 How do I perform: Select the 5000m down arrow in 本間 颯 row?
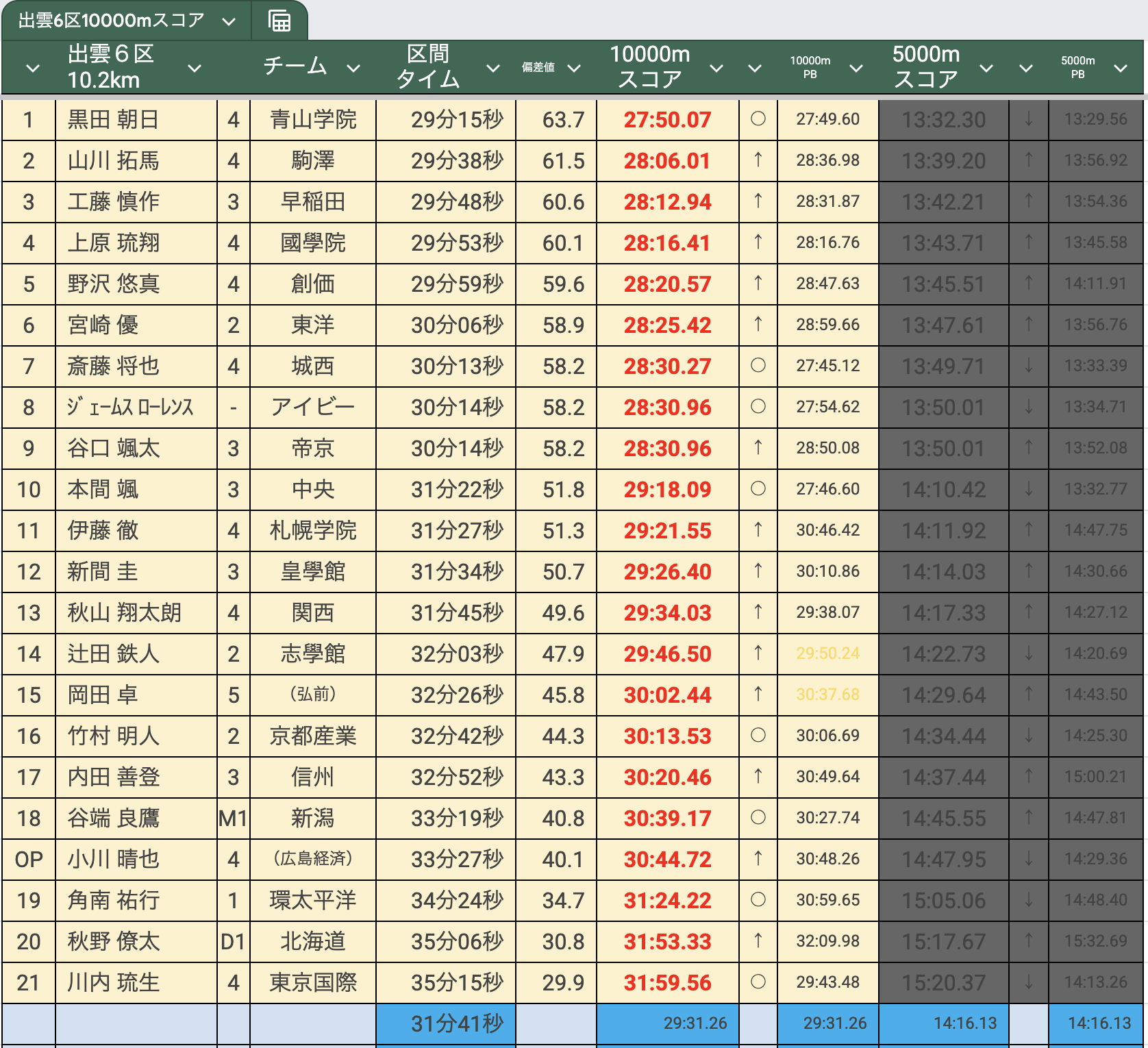pyautogui.click(x=1029, y=489)
